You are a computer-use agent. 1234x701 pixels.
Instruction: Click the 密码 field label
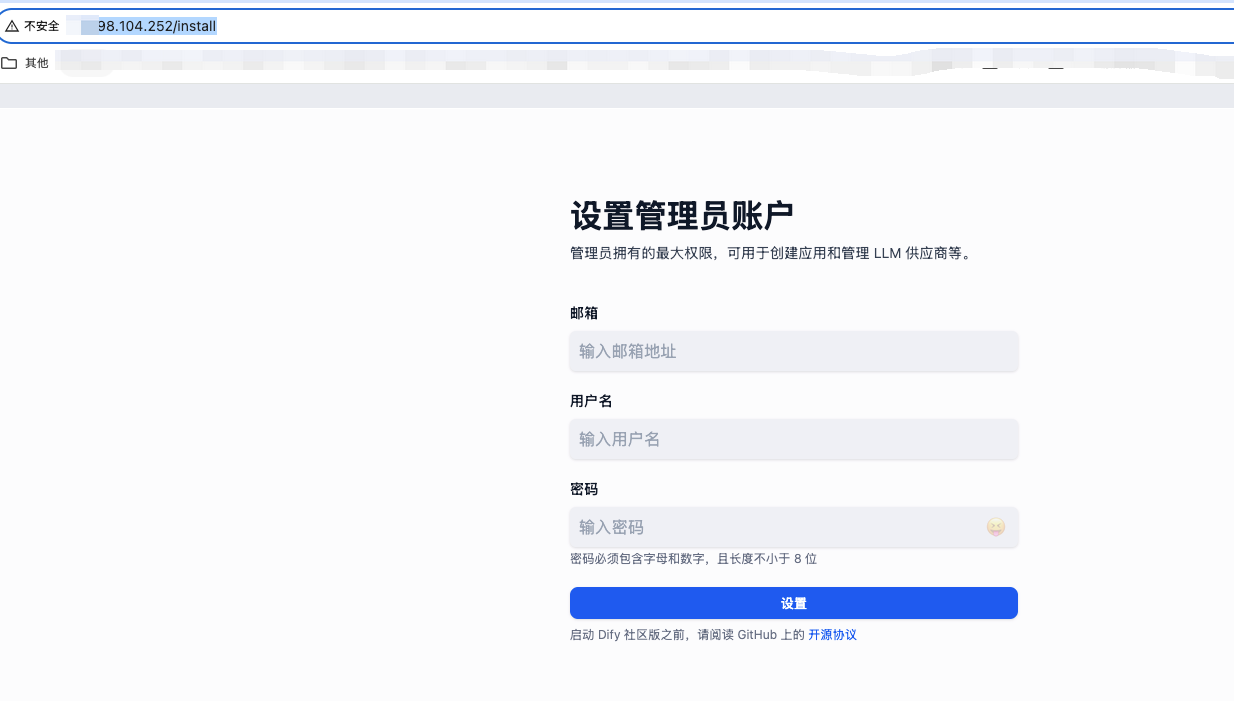click(584, 489)
